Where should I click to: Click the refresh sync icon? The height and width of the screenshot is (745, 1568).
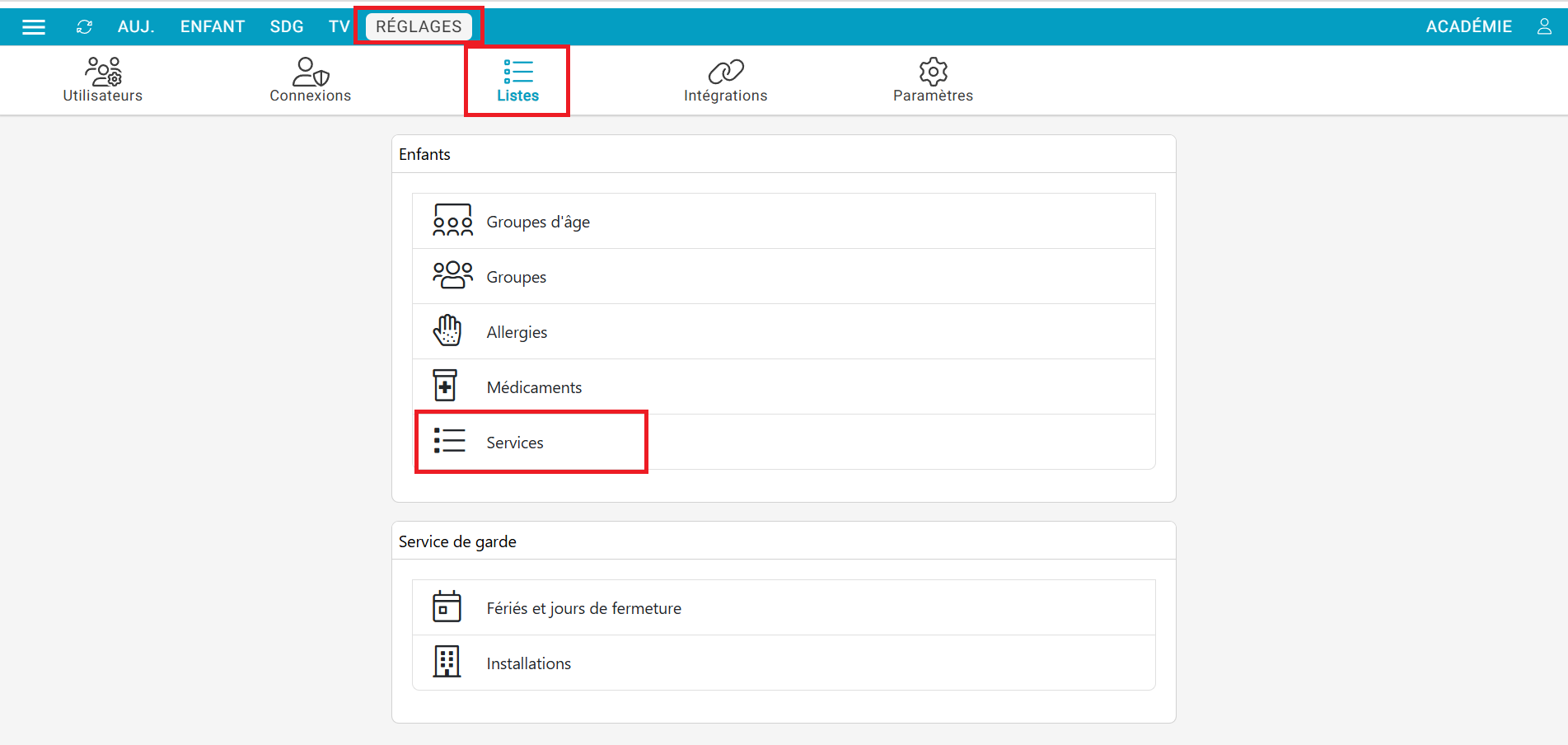(x=84, y=27)
